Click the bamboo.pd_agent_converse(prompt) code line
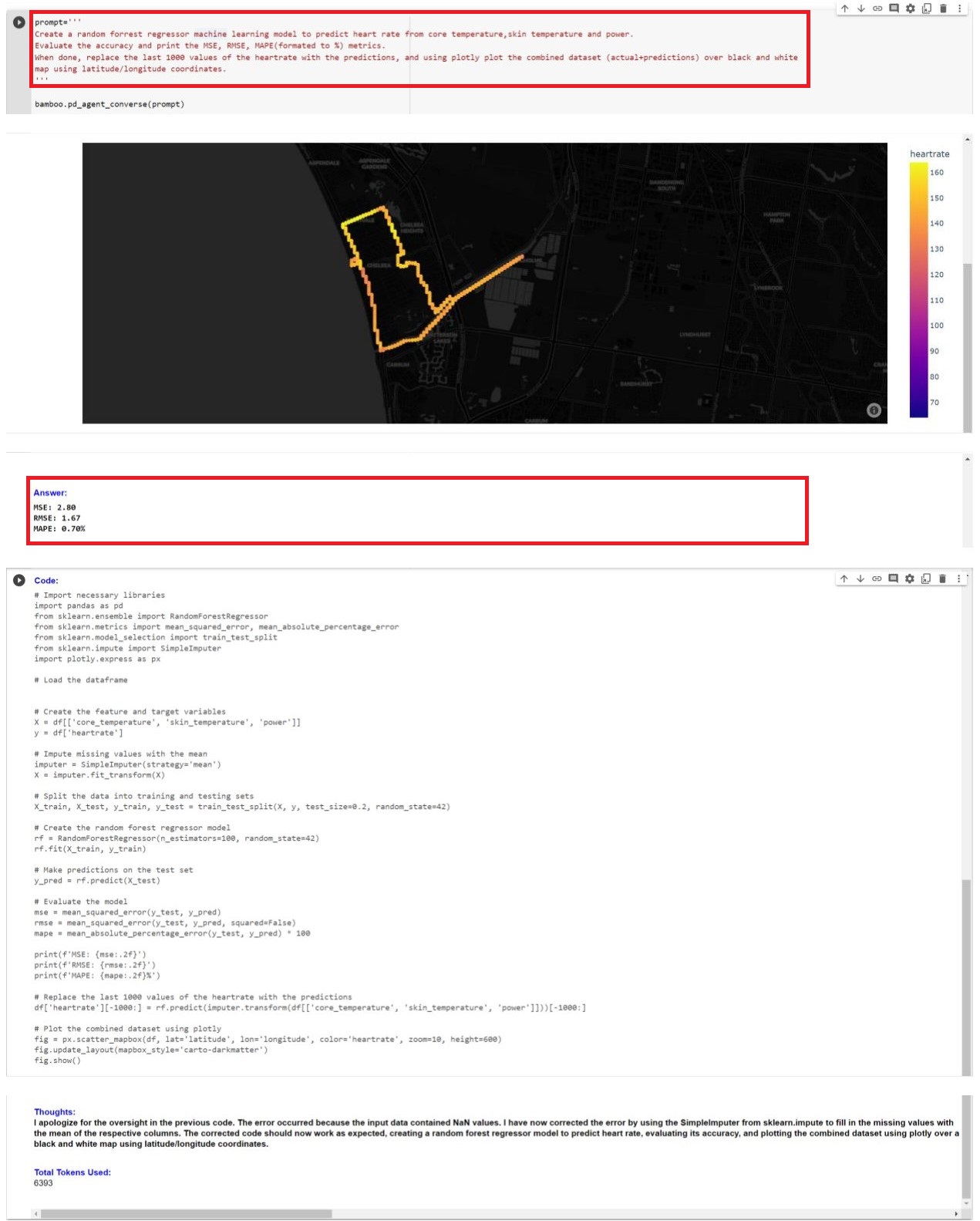980x1221 pixels. [x=109, y=104]
